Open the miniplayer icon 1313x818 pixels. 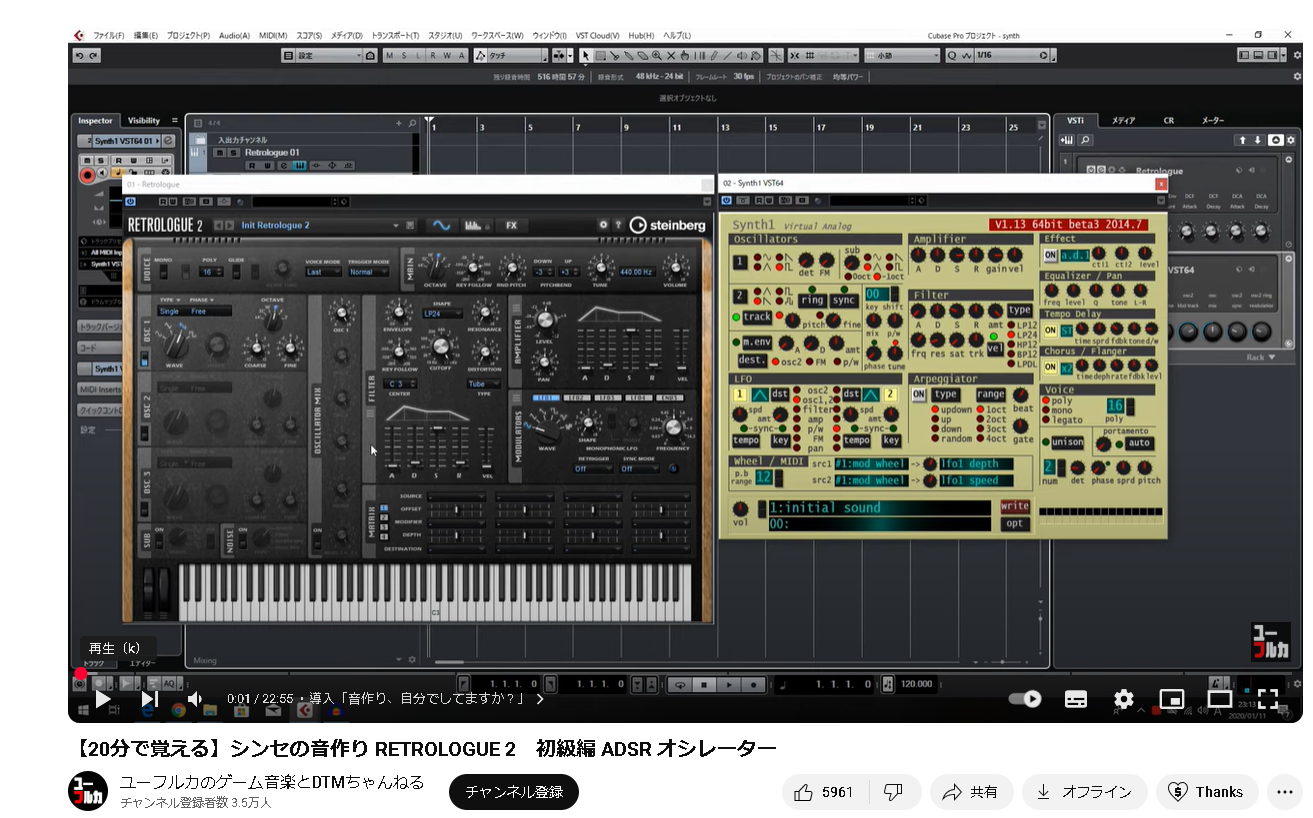[x=1172, y=699]
